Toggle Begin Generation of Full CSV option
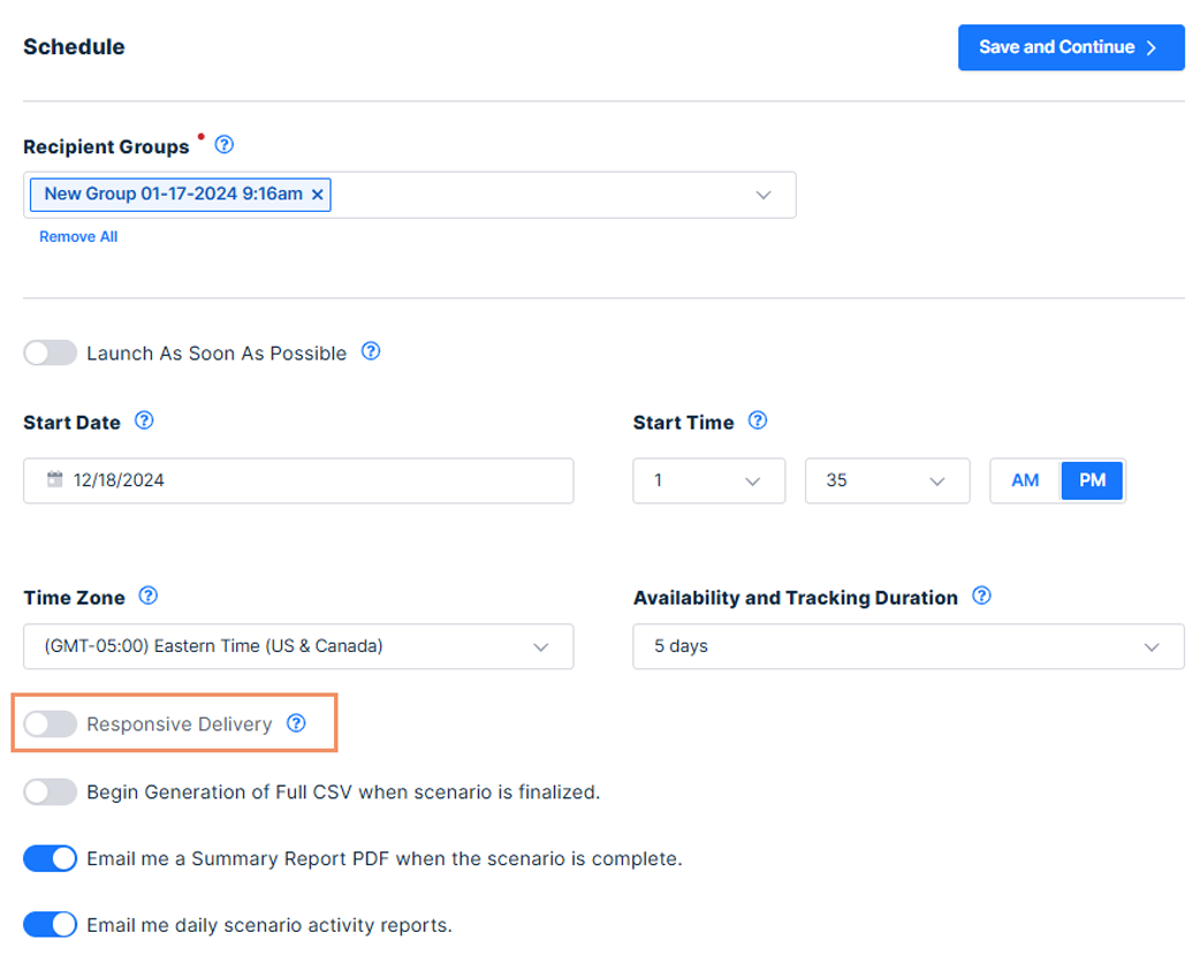Screen dimensions: 1200x965 50,792
